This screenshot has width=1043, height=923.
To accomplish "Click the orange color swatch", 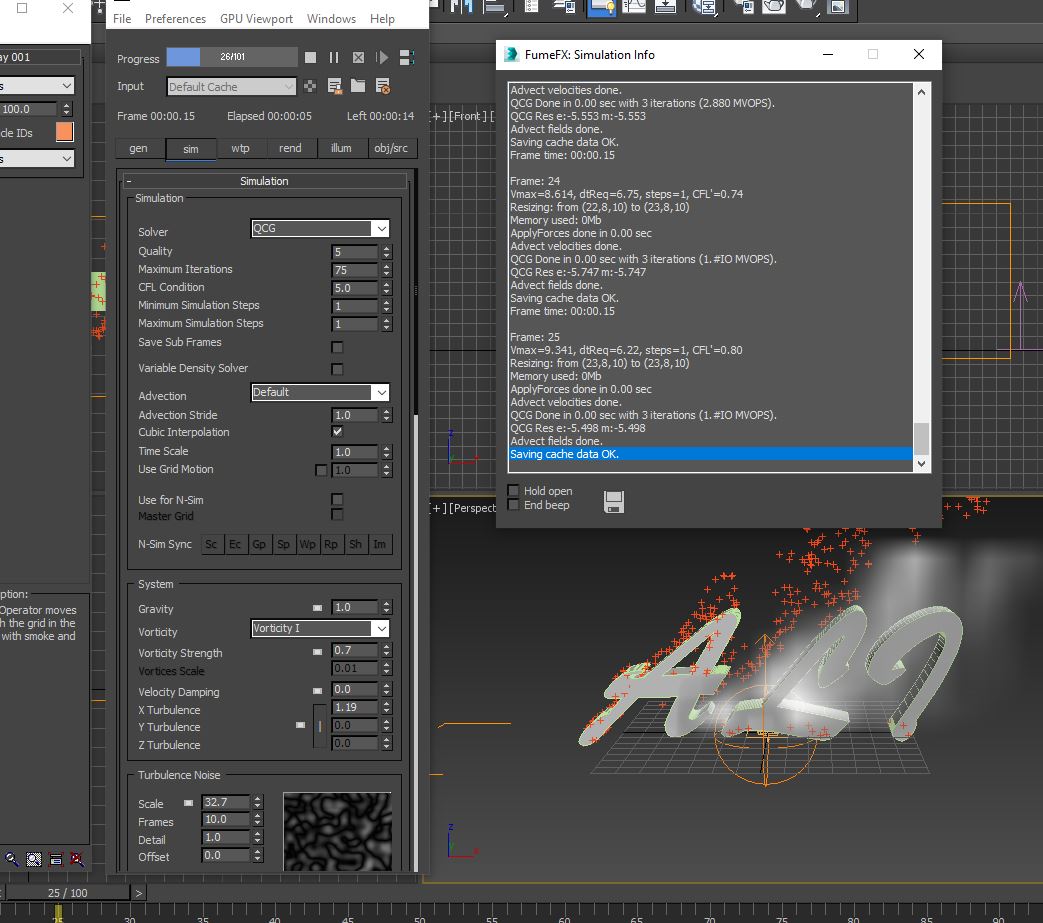I will coord(65,132).
